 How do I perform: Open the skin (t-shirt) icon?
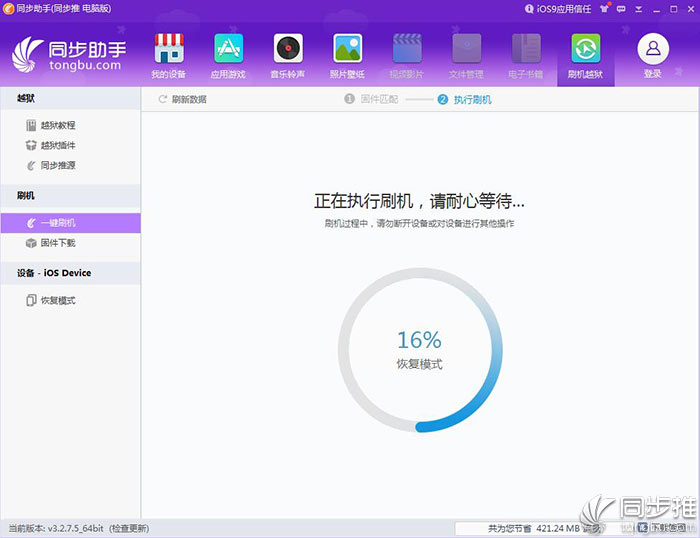[604, 8]
